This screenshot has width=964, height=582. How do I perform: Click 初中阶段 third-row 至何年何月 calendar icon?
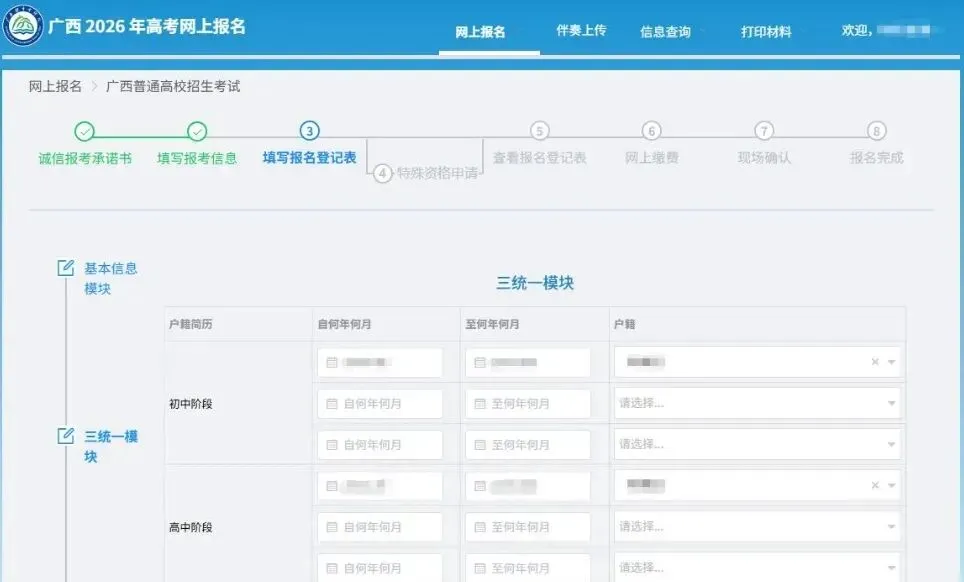tap(480, 445)
